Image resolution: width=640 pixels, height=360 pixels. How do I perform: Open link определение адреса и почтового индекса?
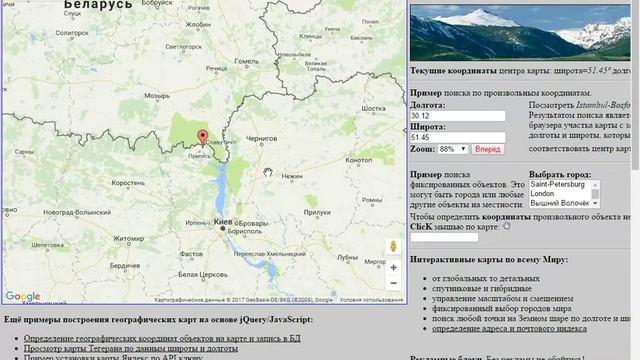[x=509, y=329]
